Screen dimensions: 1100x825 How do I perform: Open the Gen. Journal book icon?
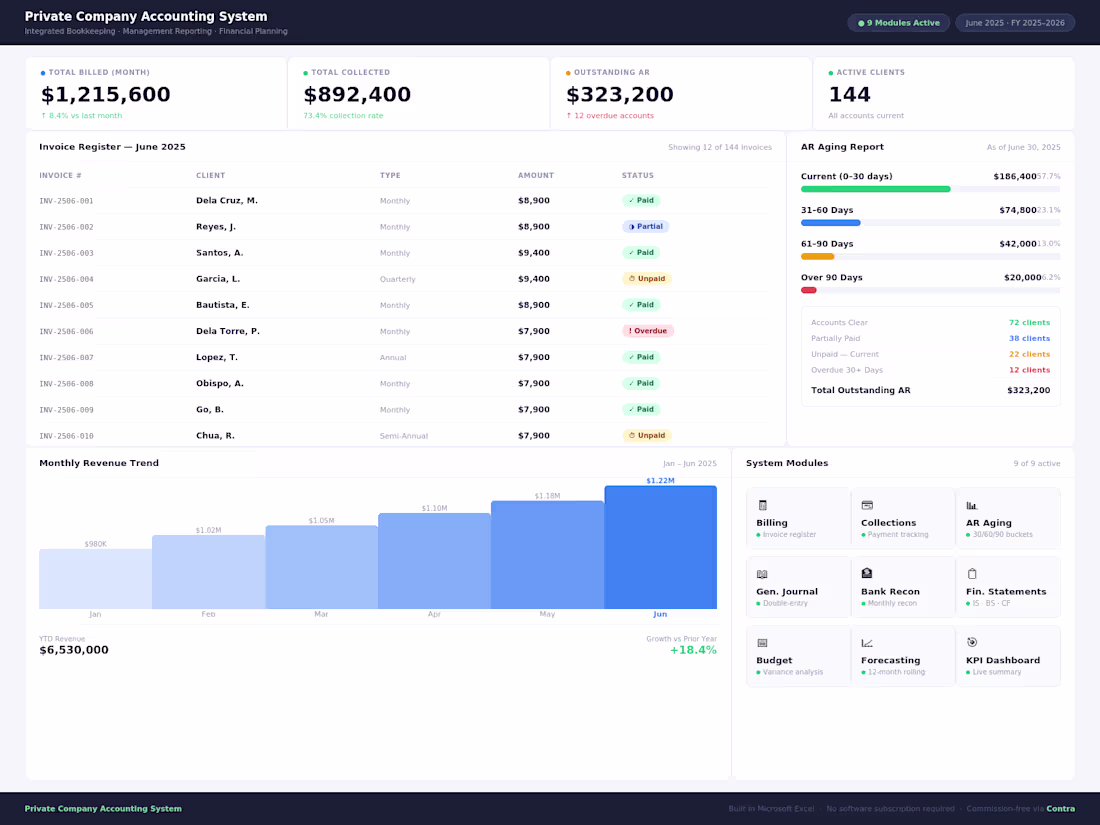(x=763, y=574)
